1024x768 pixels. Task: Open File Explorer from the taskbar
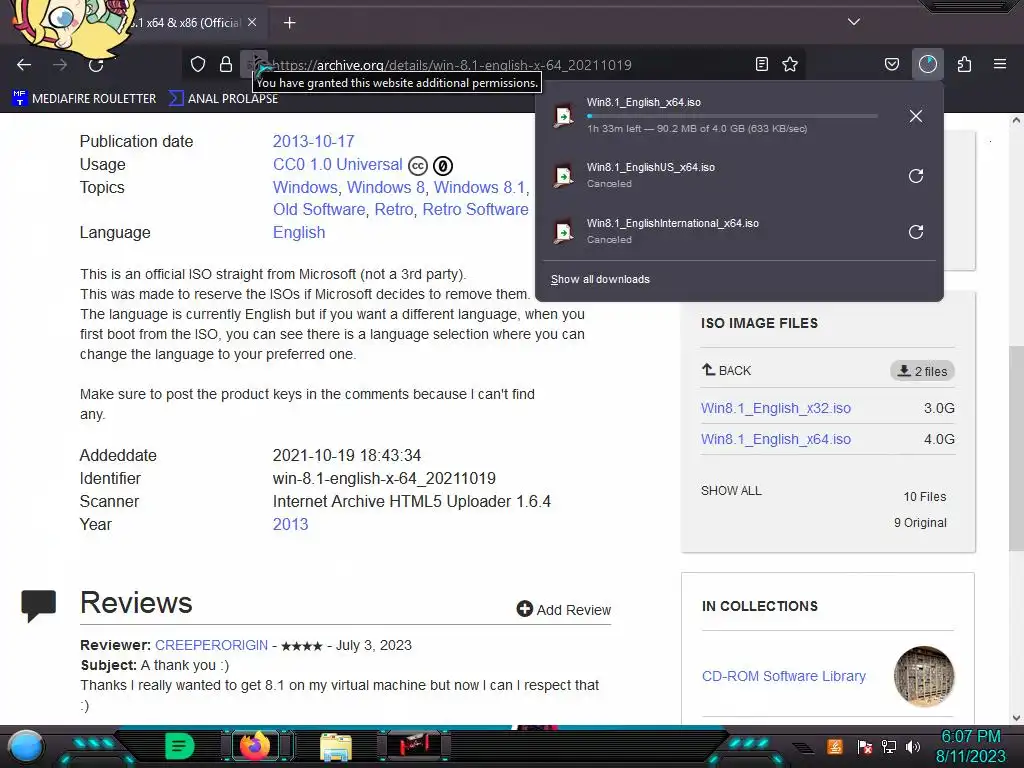336,747
